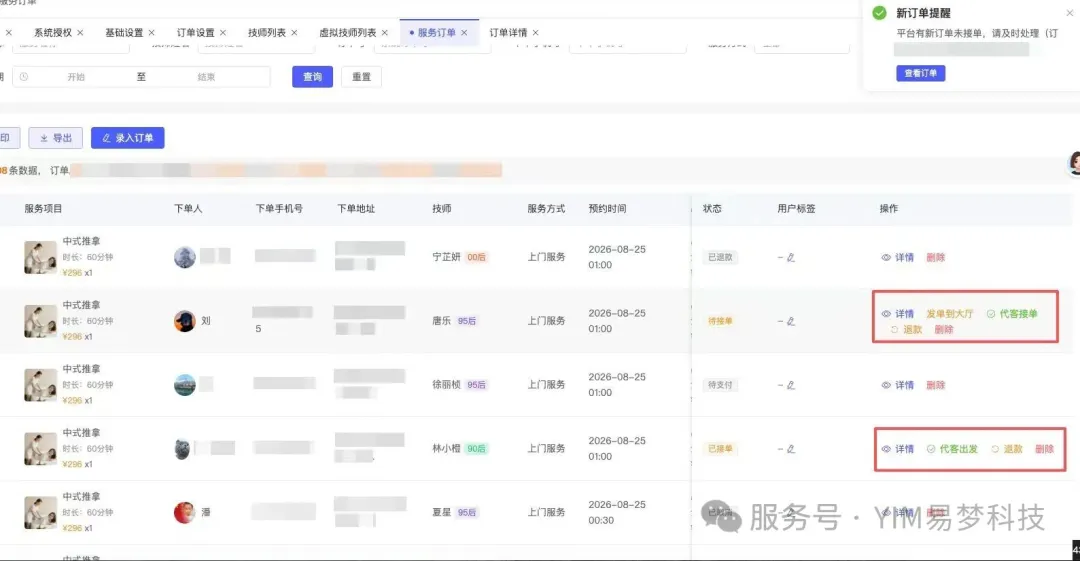This screenshot has width=1080, height=561.
Task: Click the 查询 search button
Action: click(x=313, y=76)
